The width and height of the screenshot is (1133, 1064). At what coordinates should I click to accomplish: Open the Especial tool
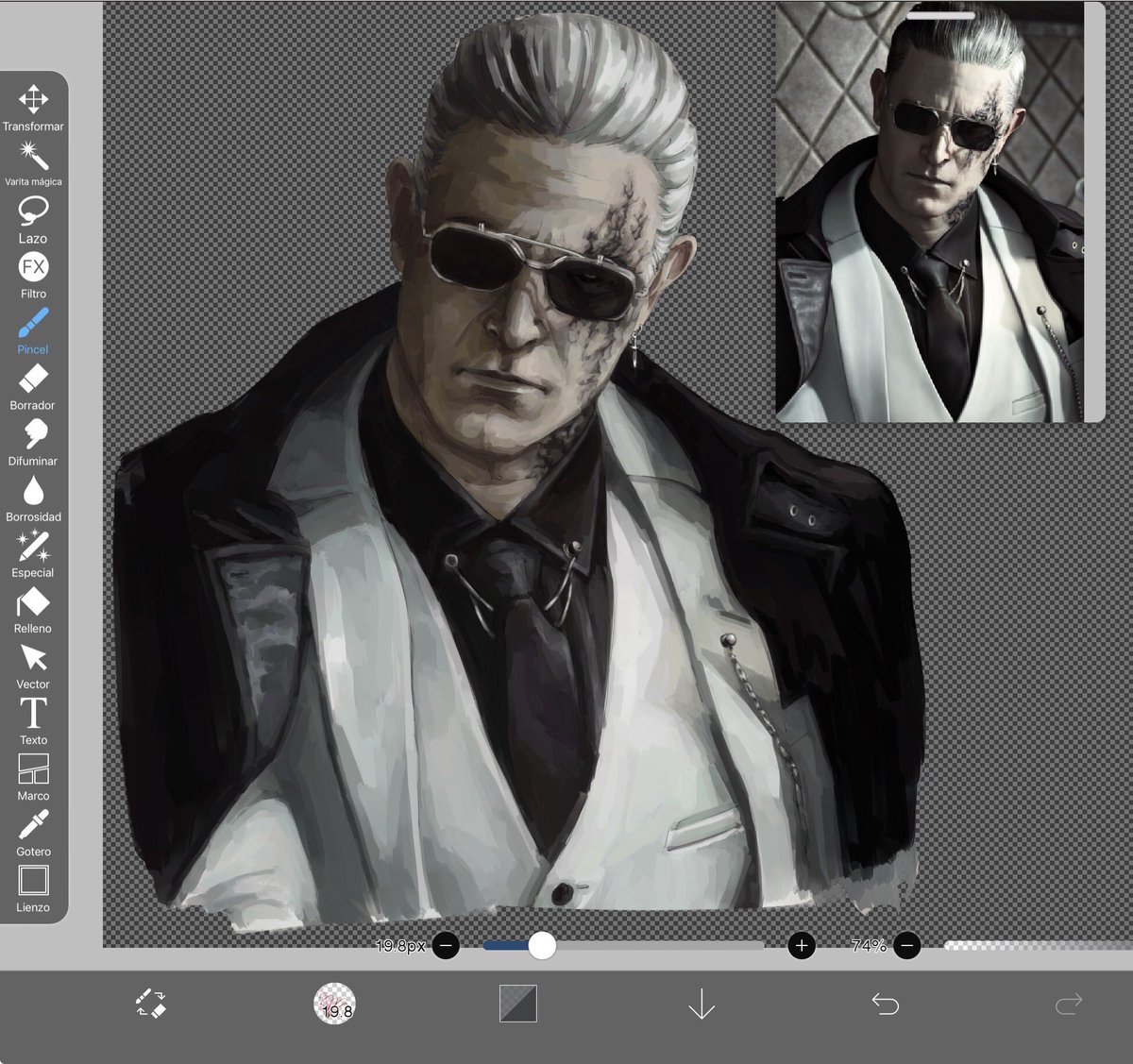pyautogui.click(x=33, y=554)
